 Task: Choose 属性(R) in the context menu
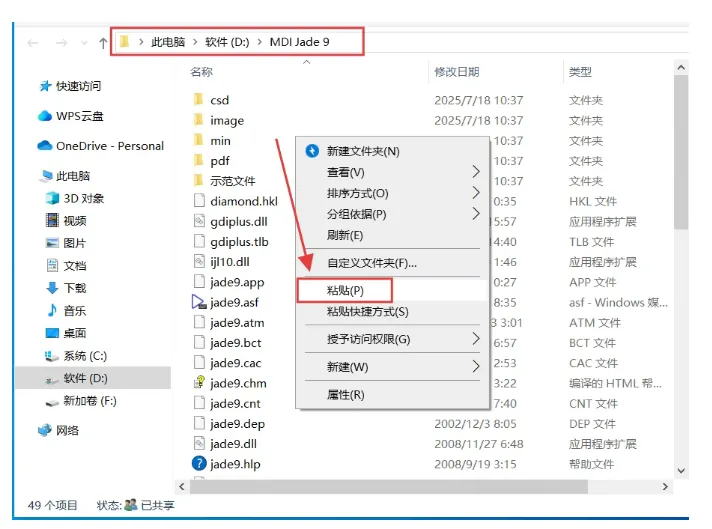[393, 395]
